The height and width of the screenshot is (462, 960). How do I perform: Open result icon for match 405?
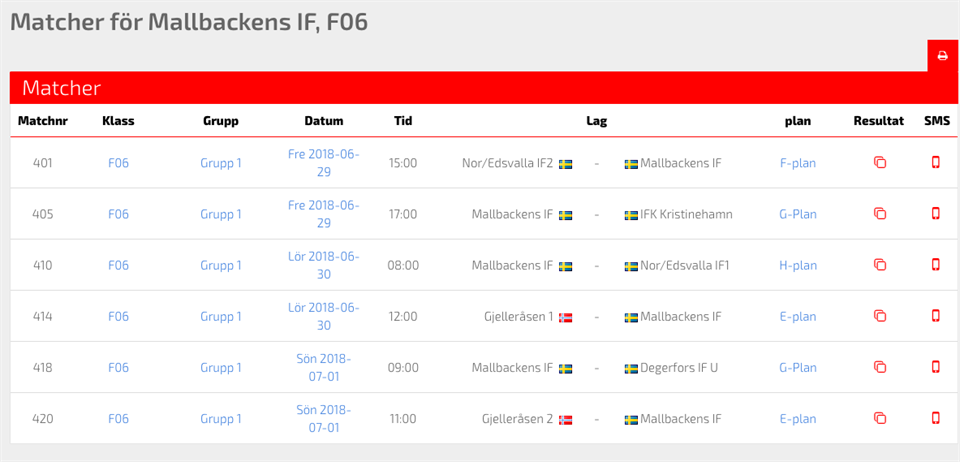[880, 214]
